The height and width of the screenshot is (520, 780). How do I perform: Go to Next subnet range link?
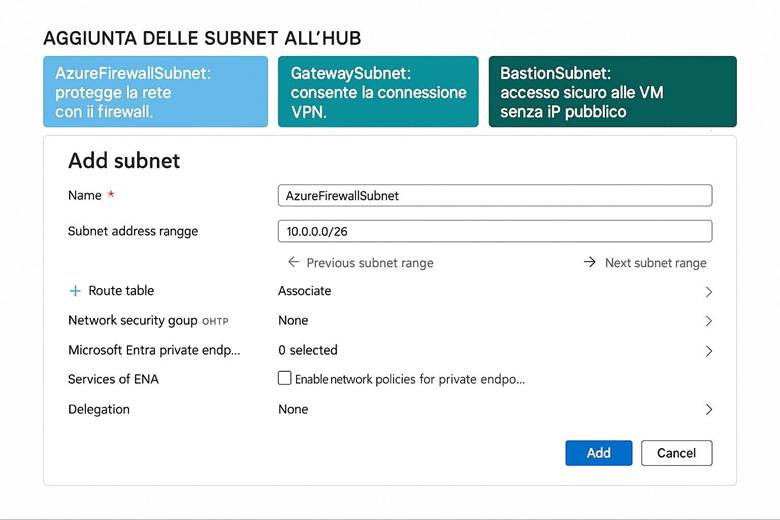(x=655, y=263)
